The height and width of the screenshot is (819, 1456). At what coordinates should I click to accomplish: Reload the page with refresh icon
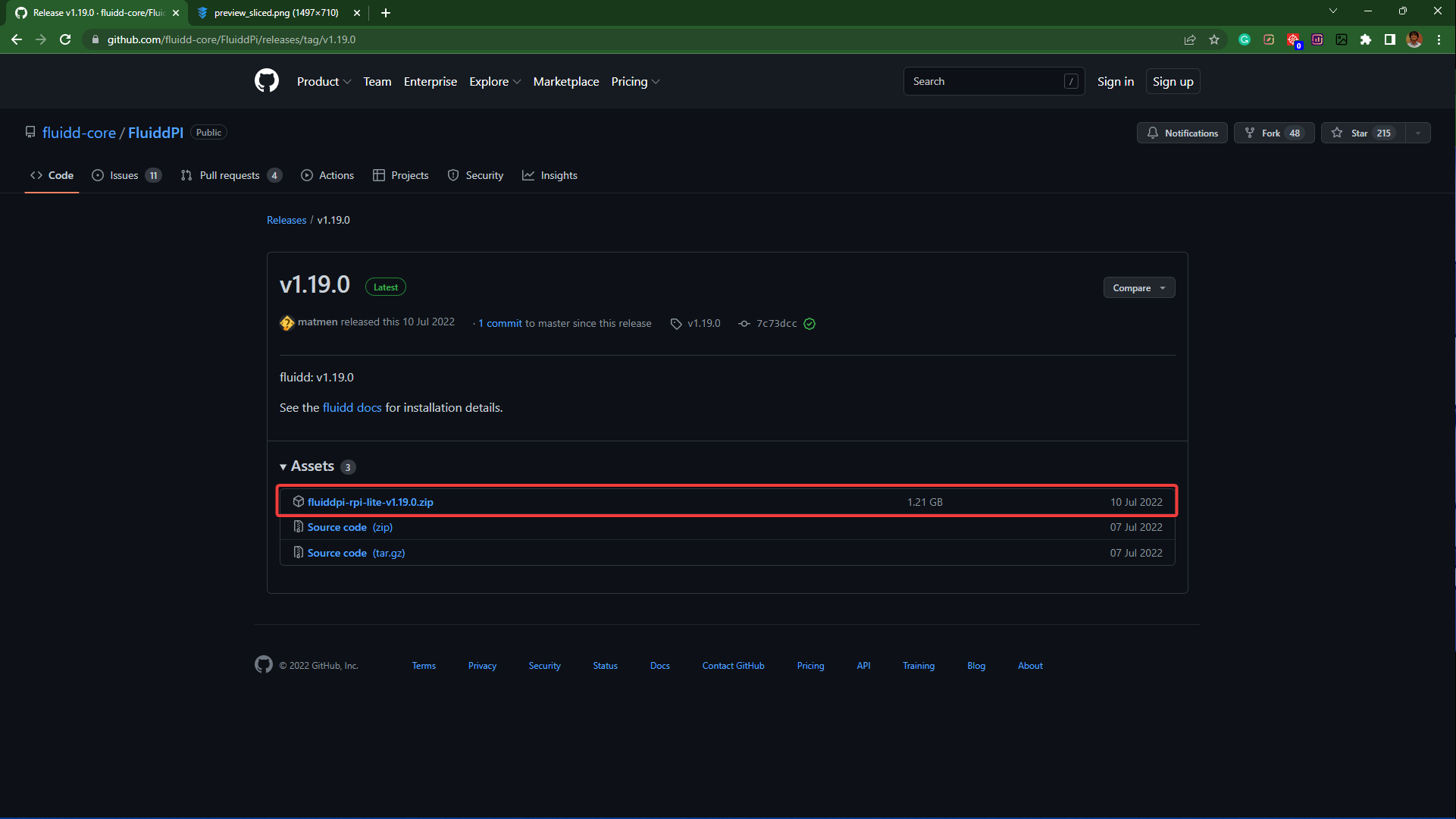point(65,39)
